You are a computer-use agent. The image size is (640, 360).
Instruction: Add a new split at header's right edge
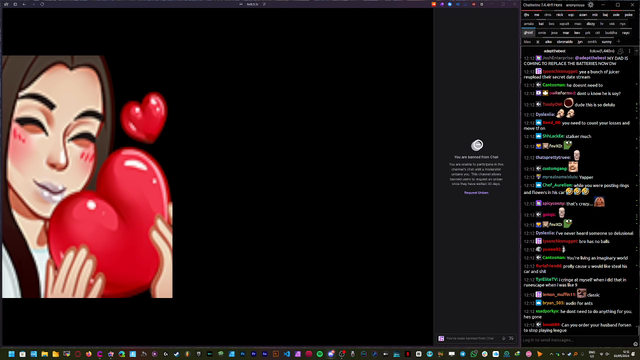636,51
